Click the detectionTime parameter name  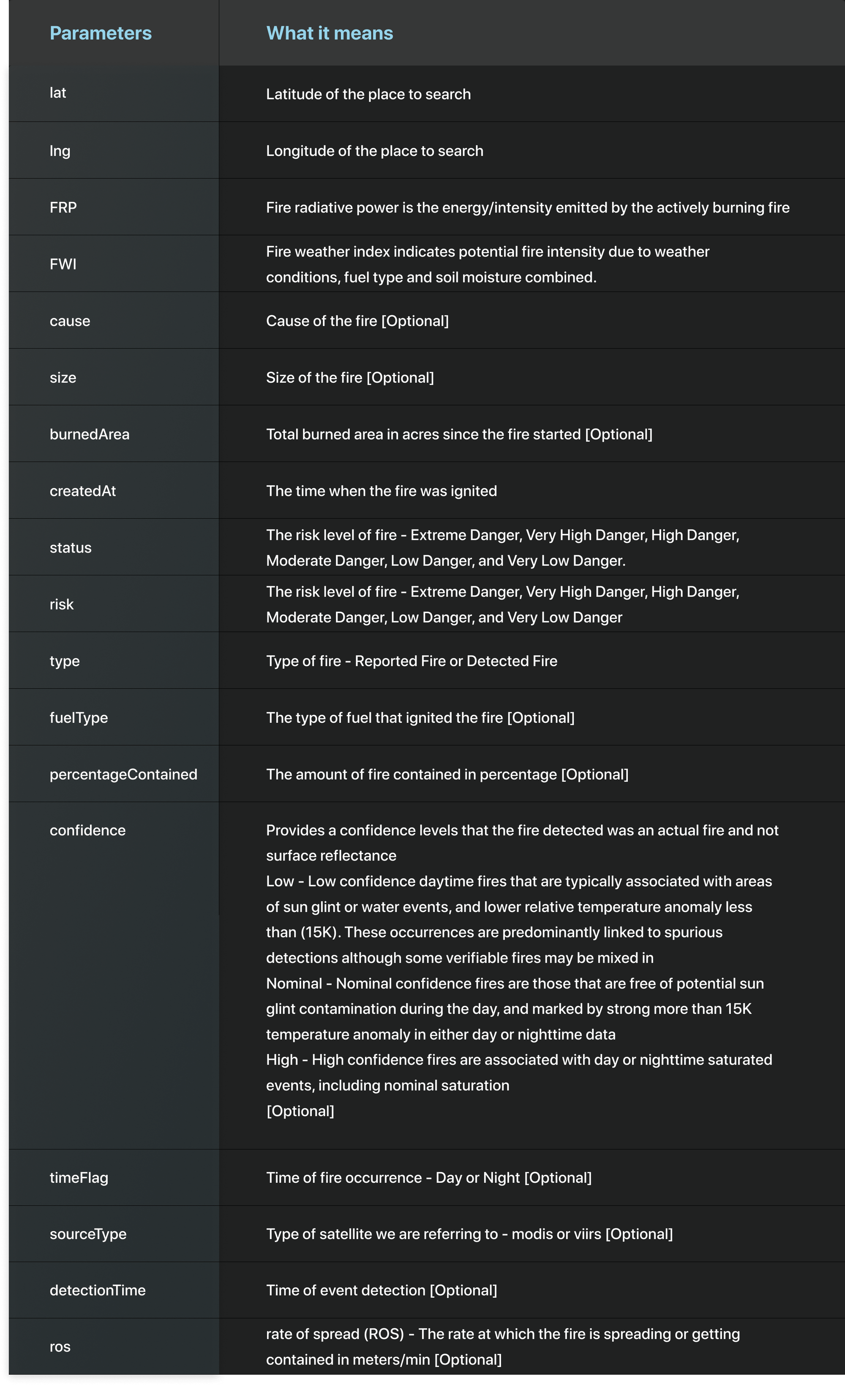pyautogui.click(x=98, y=1290)
